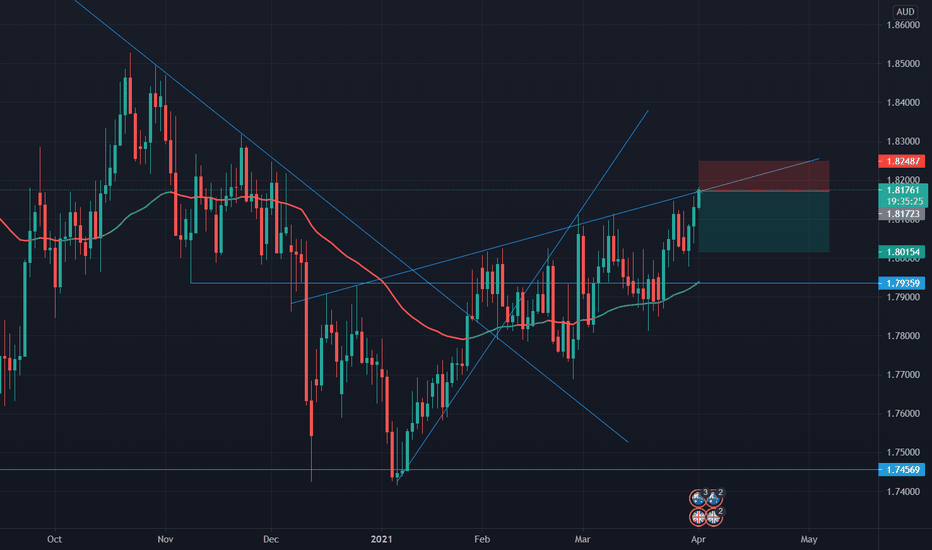Screen dimensions: 932x550
Task: Click the 1.76000 price scale value
Action: [x=903, y=413]
